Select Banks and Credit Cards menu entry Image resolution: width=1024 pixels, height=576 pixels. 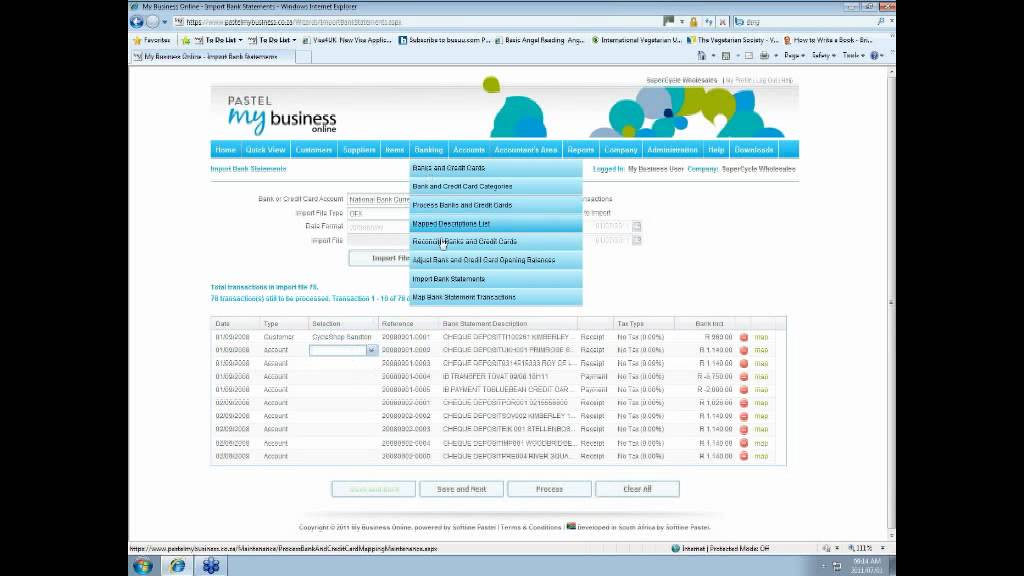tap(496, 168)
